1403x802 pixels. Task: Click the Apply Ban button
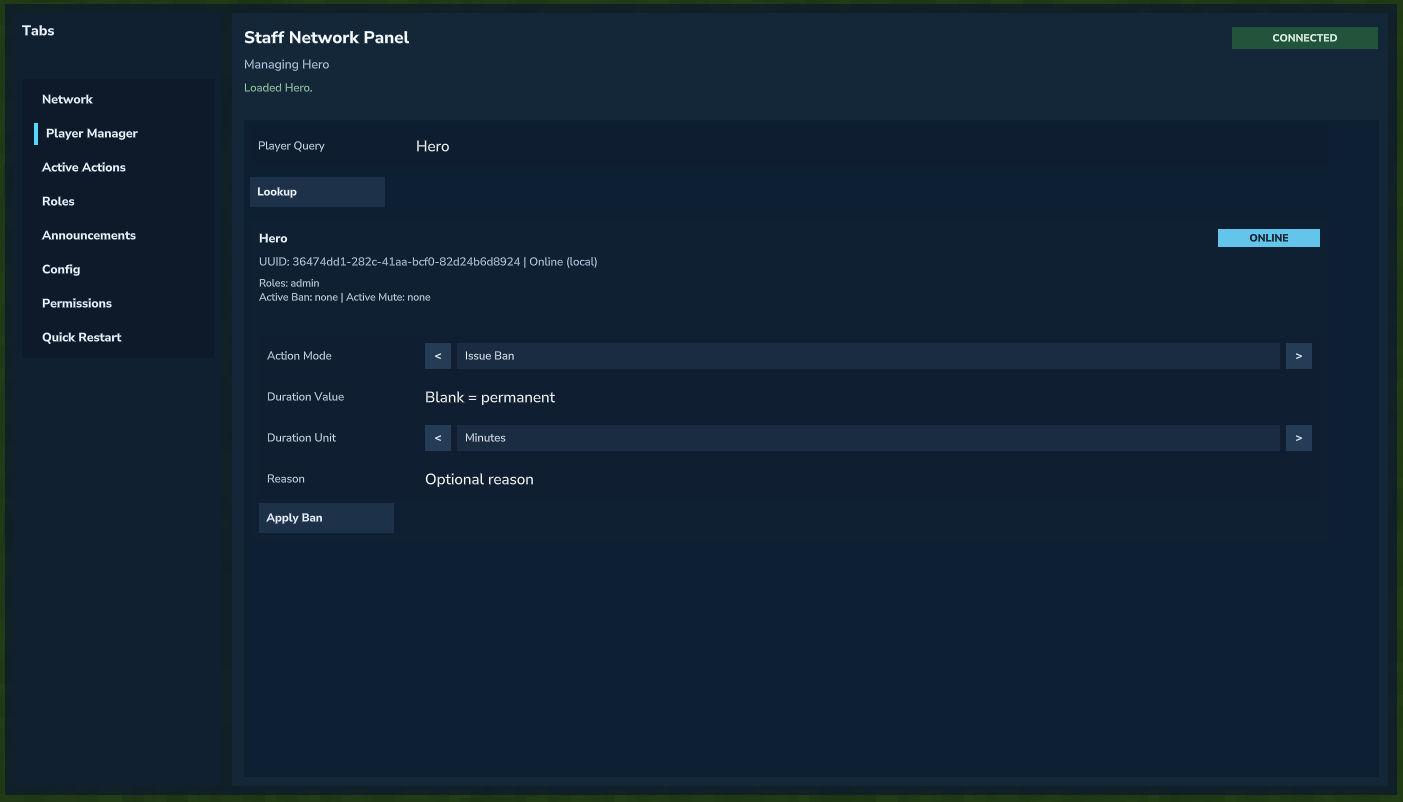[x=326, y=518]
